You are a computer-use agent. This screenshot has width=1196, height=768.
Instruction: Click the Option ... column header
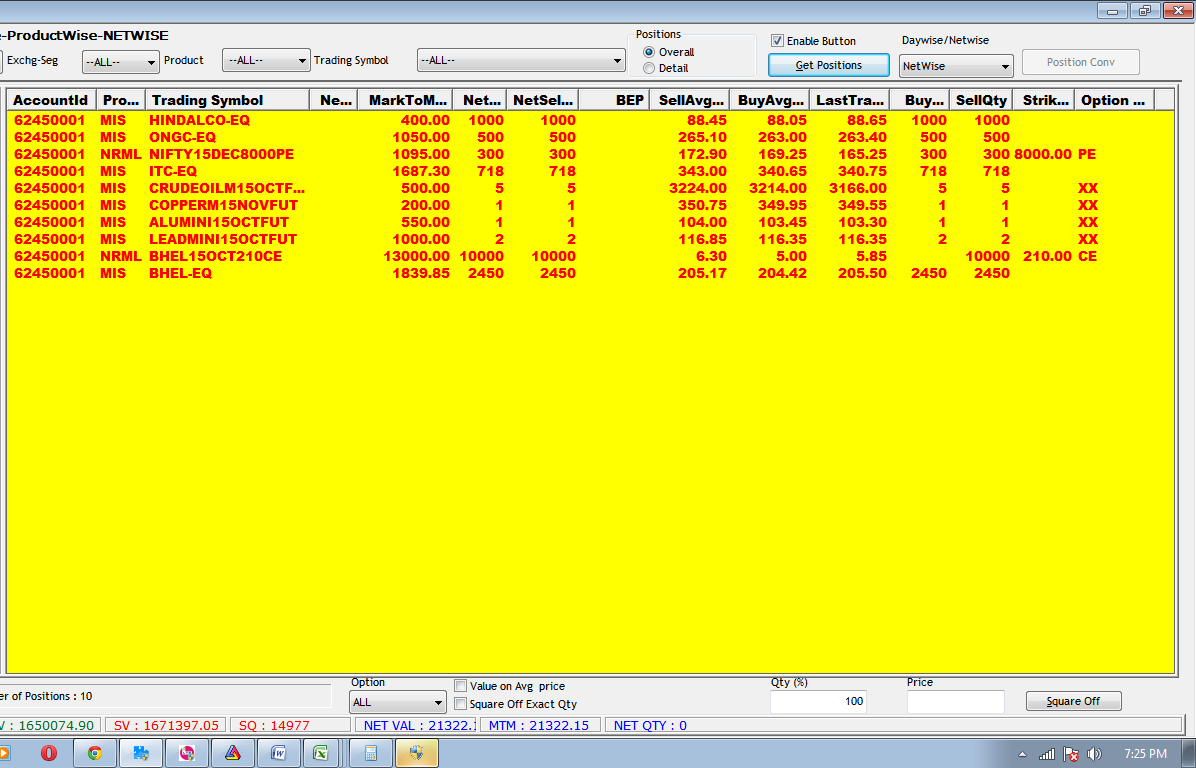click(1114, 100)
